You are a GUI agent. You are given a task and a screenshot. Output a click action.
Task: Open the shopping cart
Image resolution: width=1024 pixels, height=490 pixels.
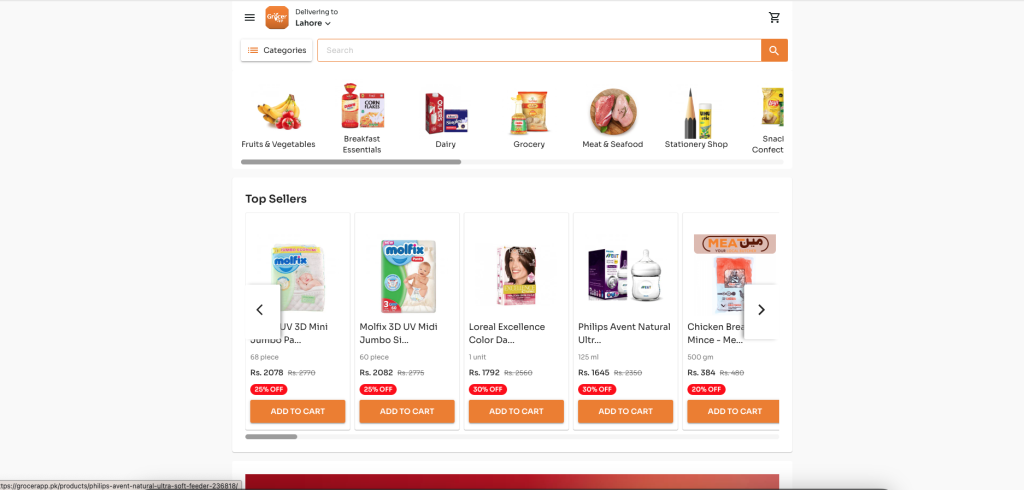click(775, 18)
